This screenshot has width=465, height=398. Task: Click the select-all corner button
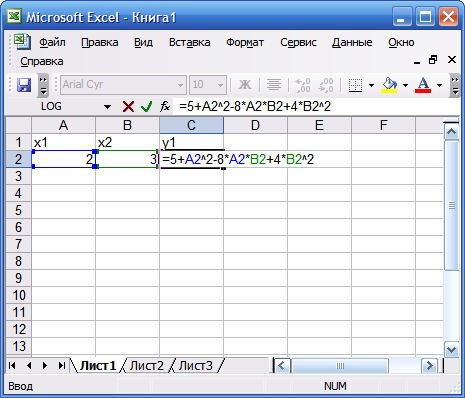19,126
